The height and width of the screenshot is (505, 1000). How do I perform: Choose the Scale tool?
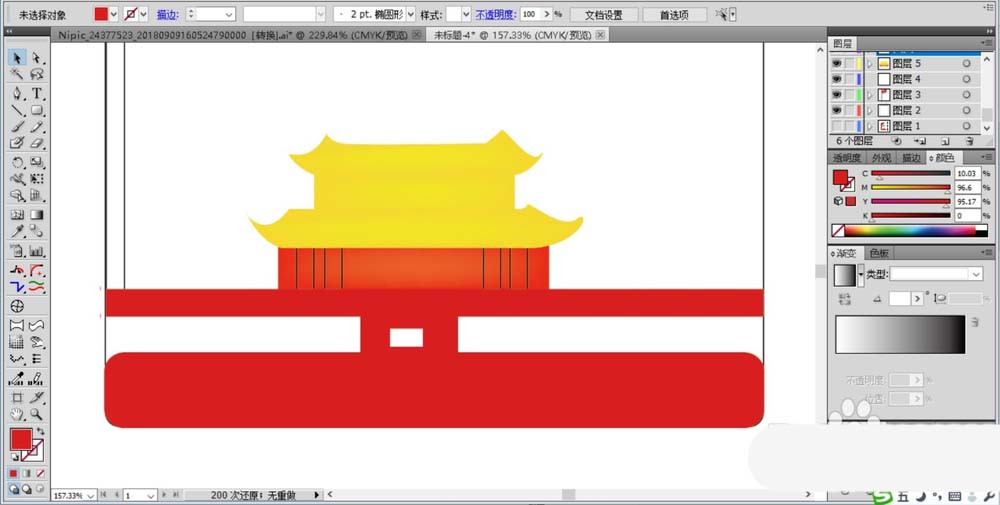tap(37, 163)
